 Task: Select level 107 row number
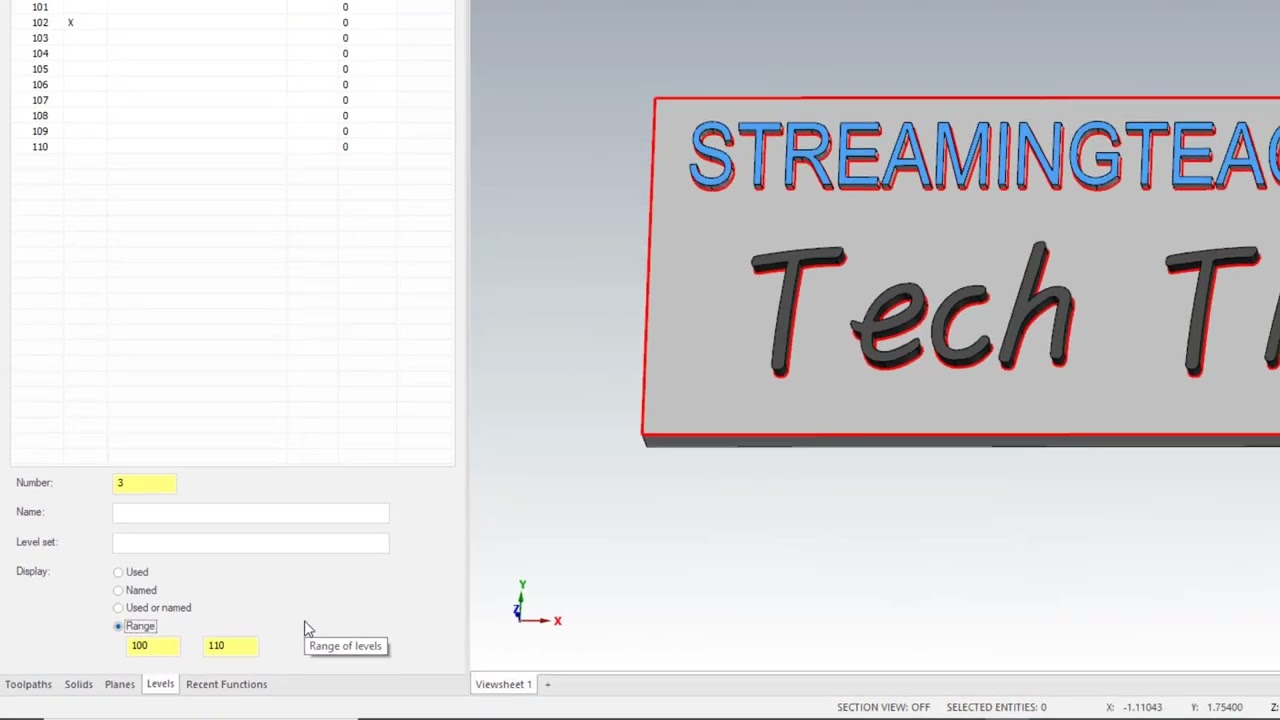coord(40,100)
